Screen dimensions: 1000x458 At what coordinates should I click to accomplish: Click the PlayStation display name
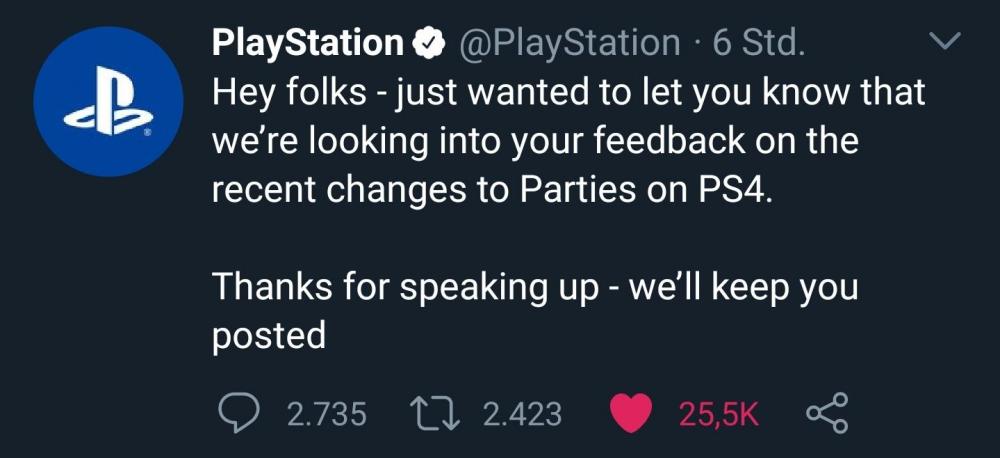click(307, 43)
